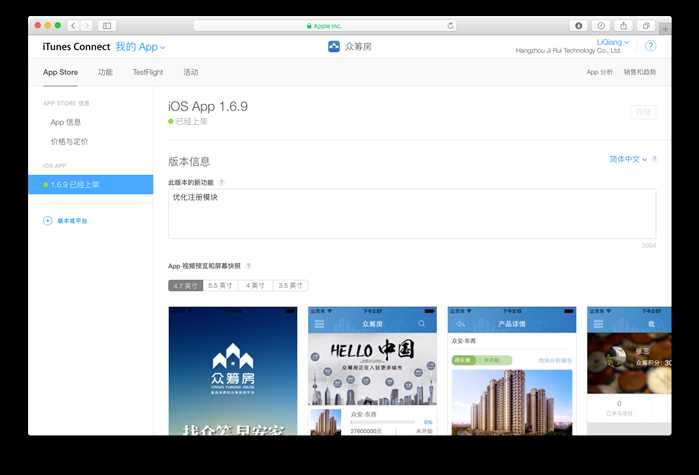
Task: Click help icon next to 简体中文
Action: (x=654, y=159)
